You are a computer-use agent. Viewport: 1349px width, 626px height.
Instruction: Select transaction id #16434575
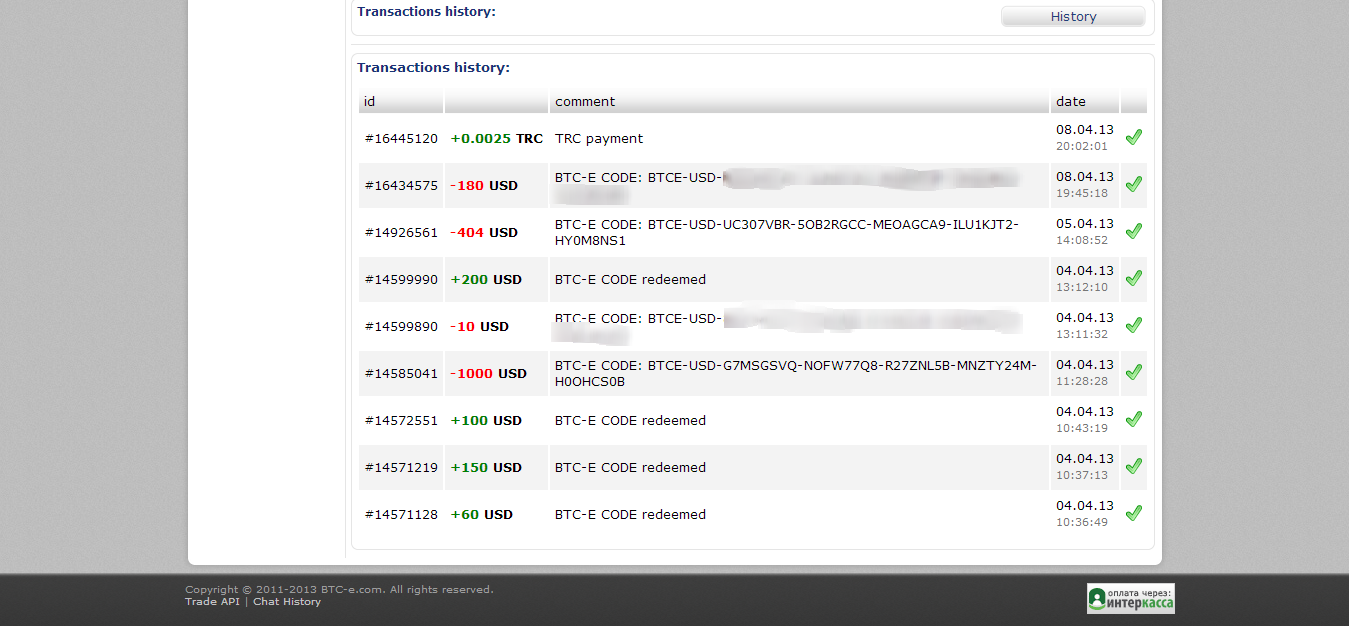coord(401,186)
